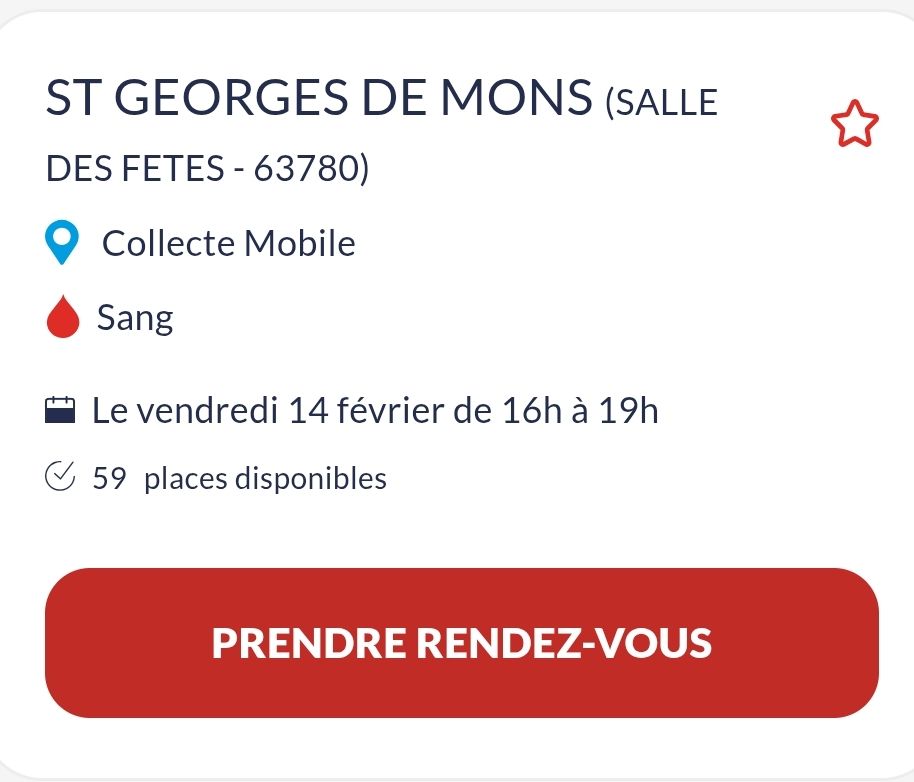Select the Collecte Mobile label

point(229,243)
